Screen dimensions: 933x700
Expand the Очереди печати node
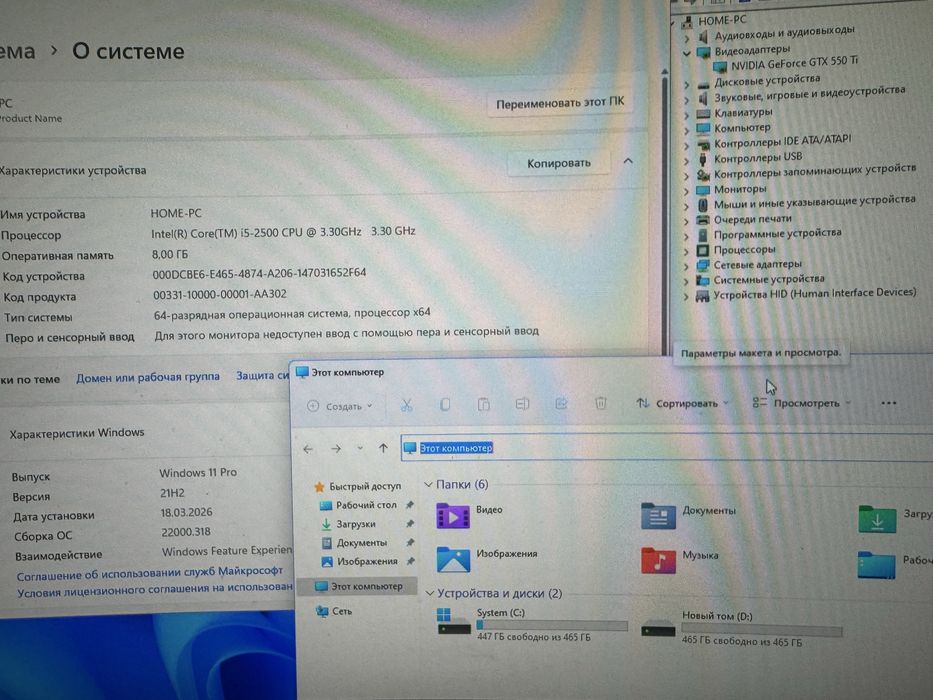tap(687, 221)
